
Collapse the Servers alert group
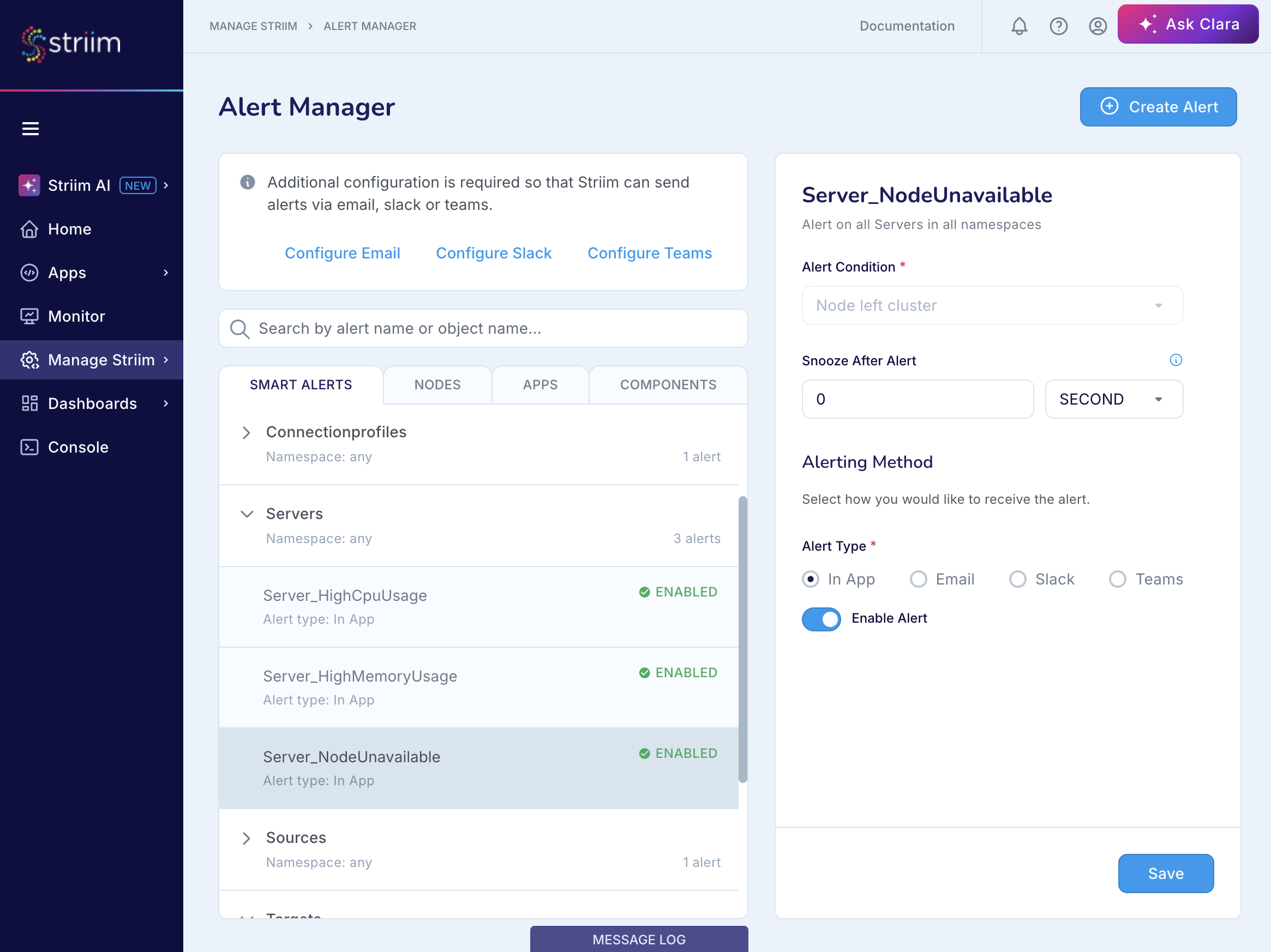coord(247,515)
